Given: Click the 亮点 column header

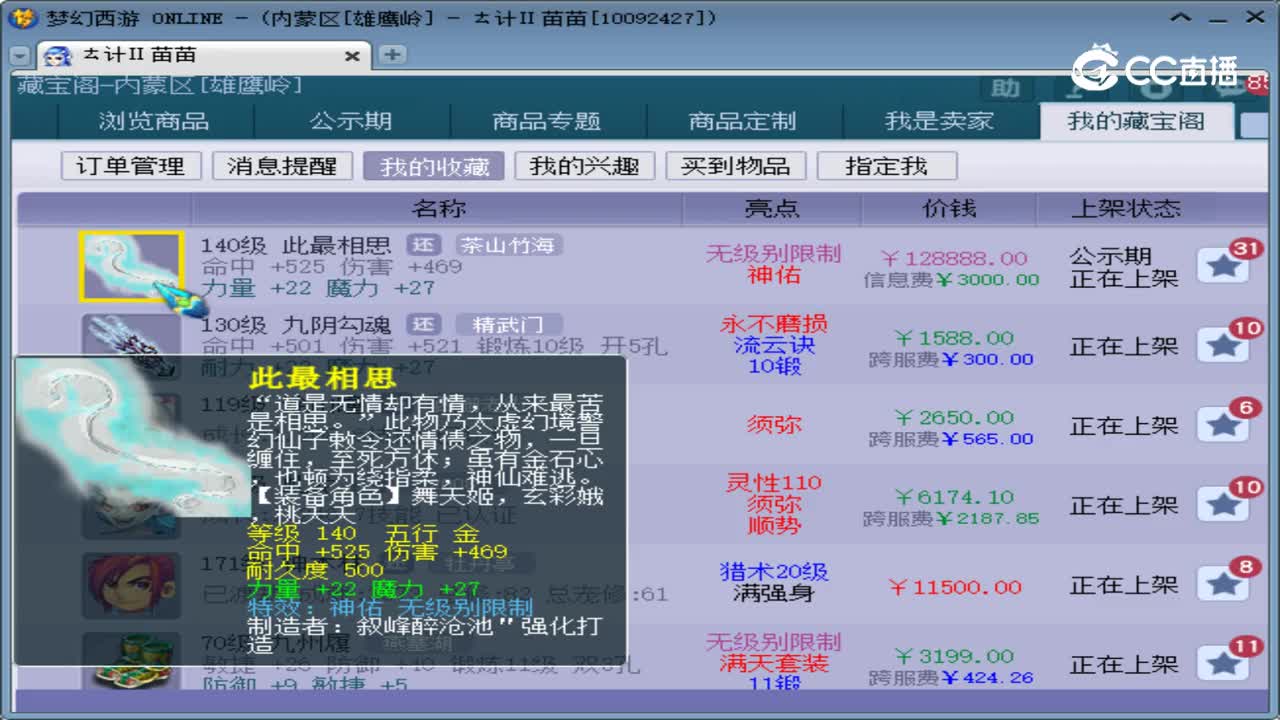Looking at the screenshot, I should coord(772,209).
